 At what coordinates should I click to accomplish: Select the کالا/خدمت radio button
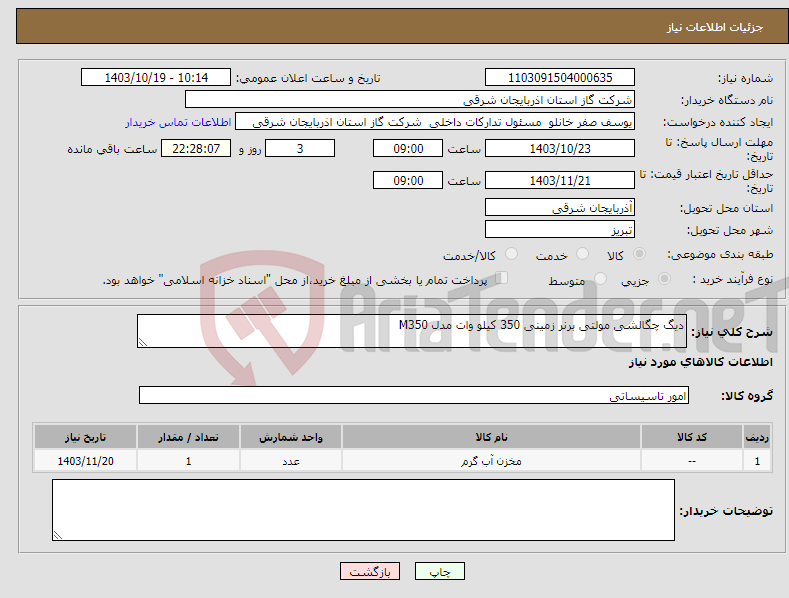tap(511, 254)
